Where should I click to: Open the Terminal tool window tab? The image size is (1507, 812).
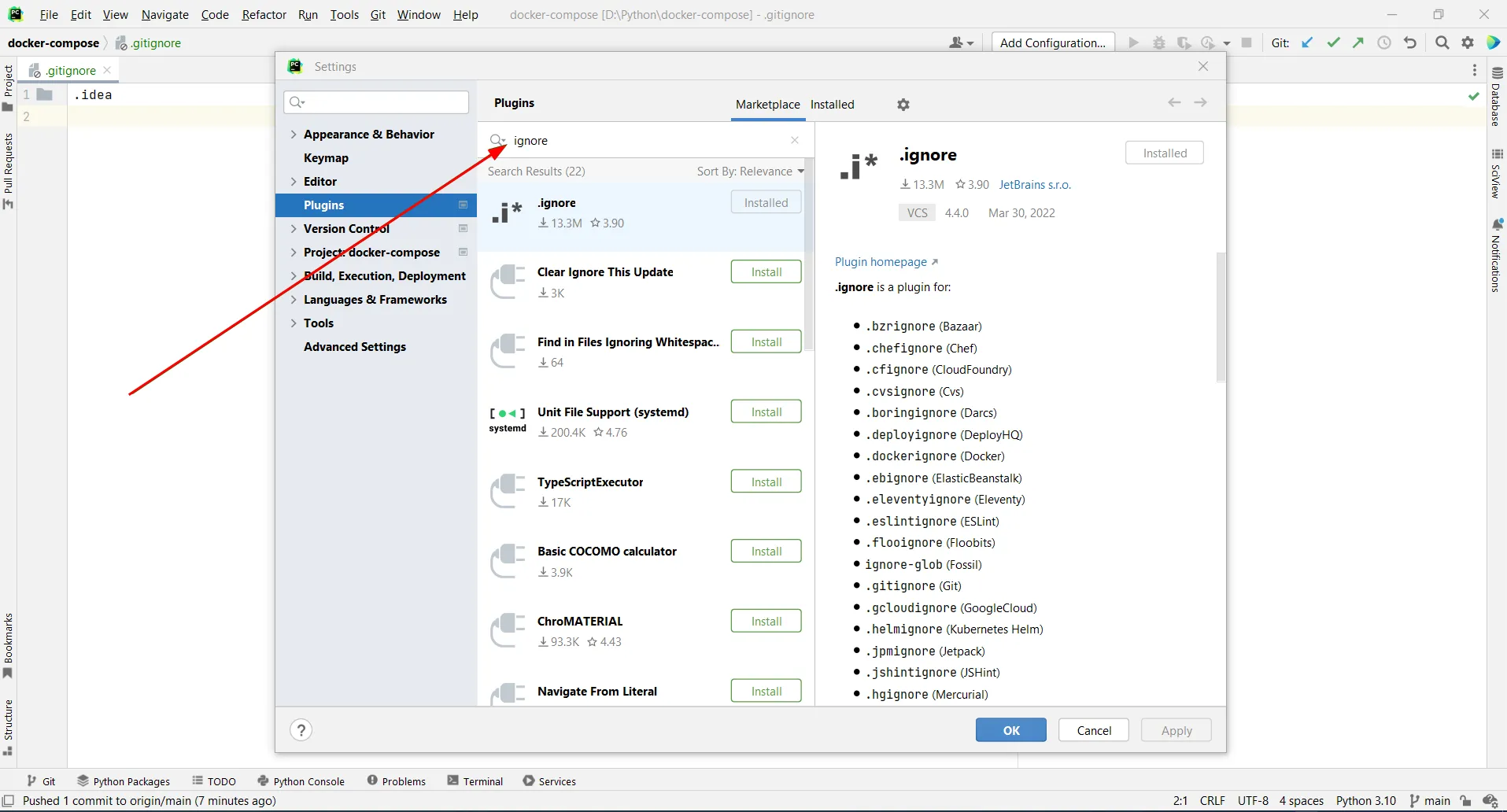[475, 781]
